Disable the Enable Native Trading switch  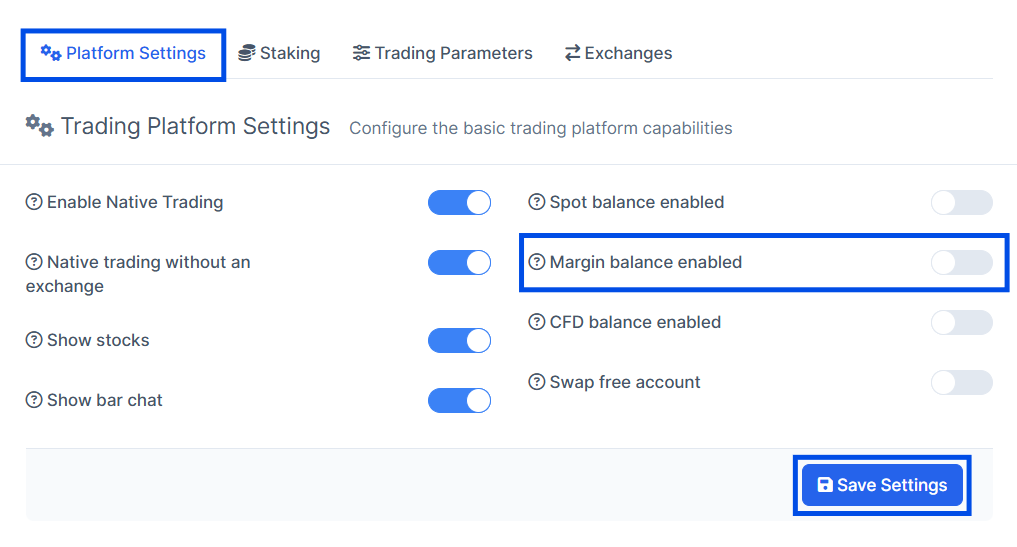click(x=459, y=202)
